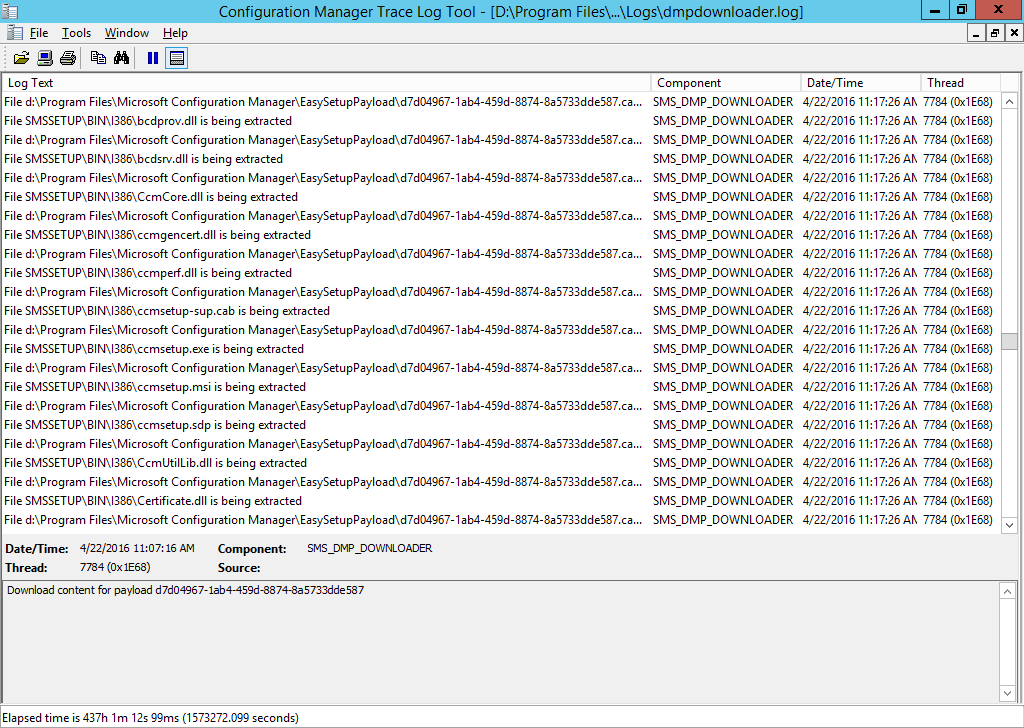
Task: Restore the inner log document window
Action: (x=995, y=33)
